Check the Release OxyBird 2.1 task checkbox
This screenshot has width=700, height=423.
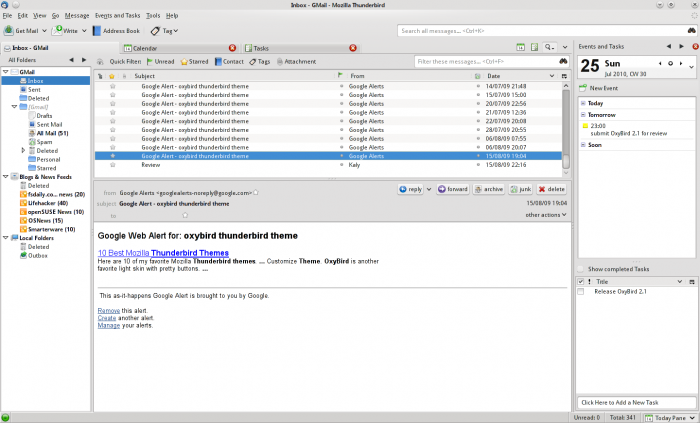581,291
